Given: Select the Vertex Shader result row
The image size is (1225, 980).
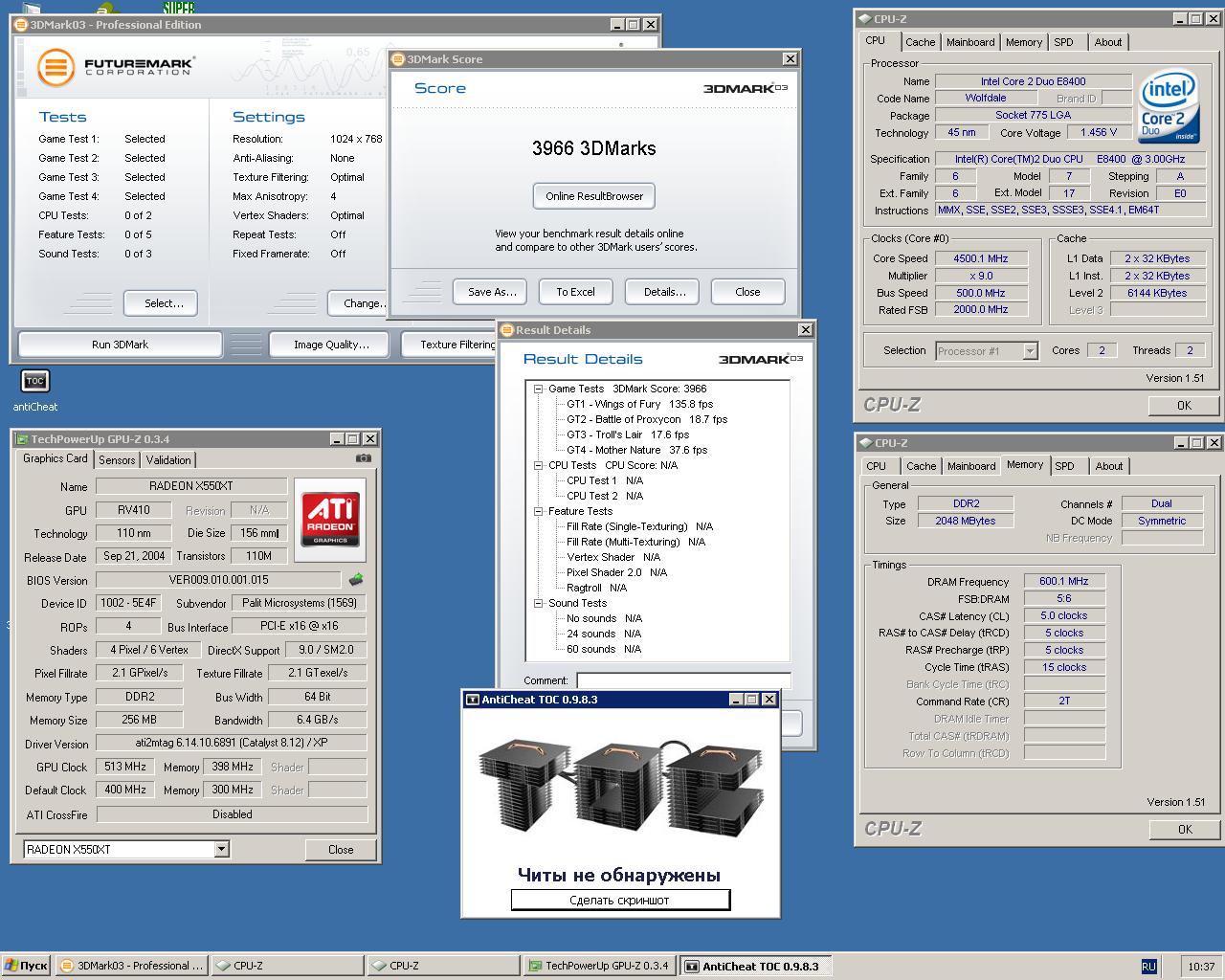Looking at the screenshot, I should click(x=613, y=557).
